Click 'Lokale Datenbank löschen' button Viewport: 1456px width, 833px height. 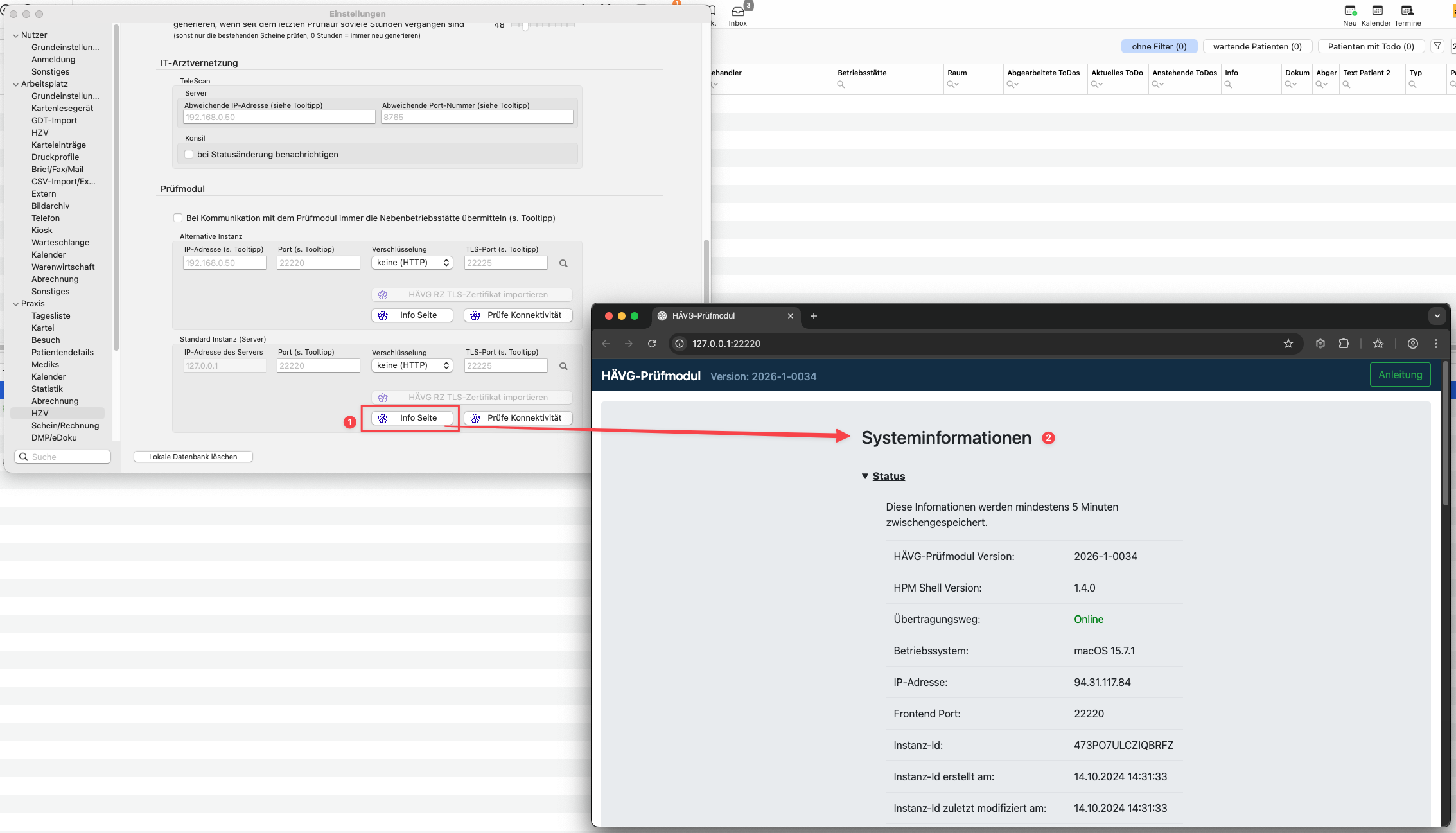click(193, 457)
